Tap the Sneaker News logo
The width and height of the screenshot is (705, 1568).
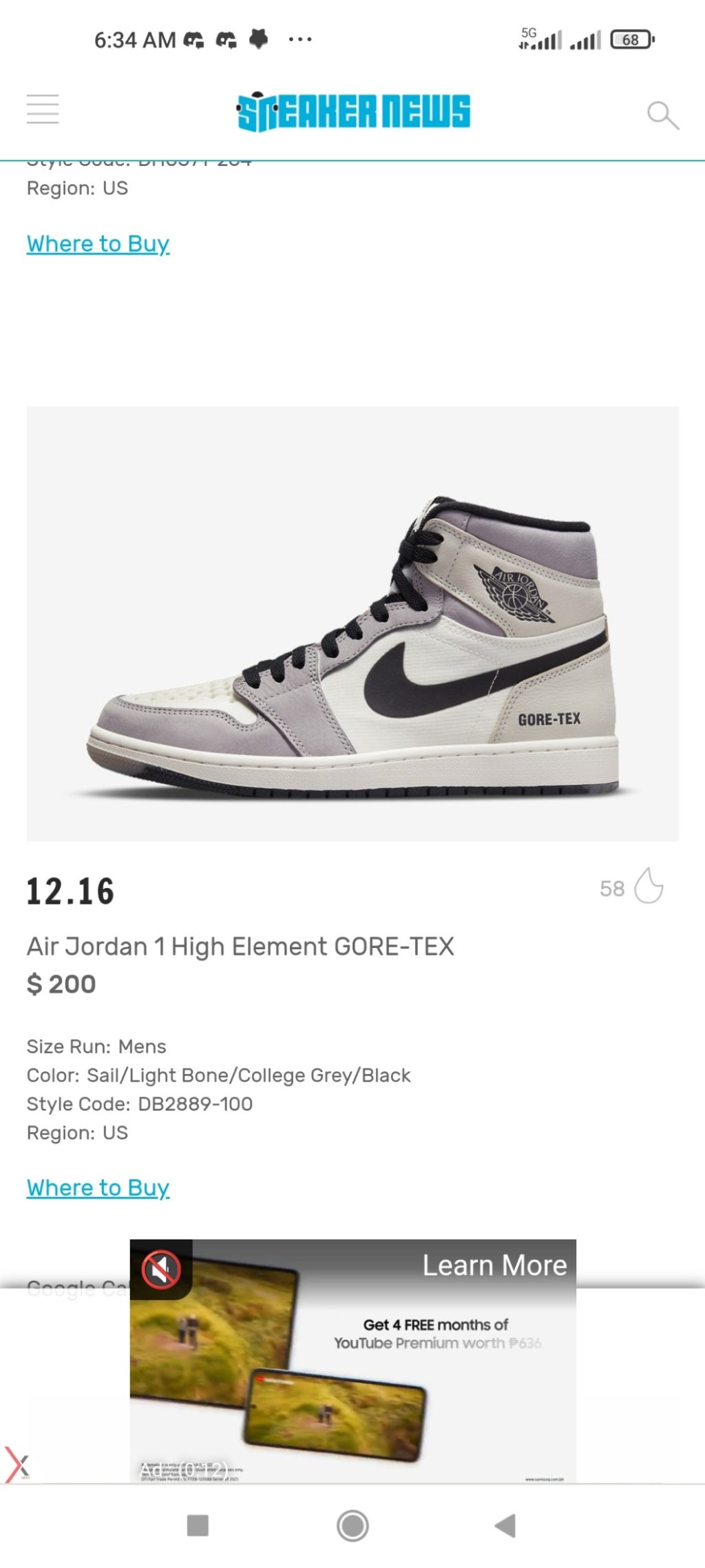[353, 112]
